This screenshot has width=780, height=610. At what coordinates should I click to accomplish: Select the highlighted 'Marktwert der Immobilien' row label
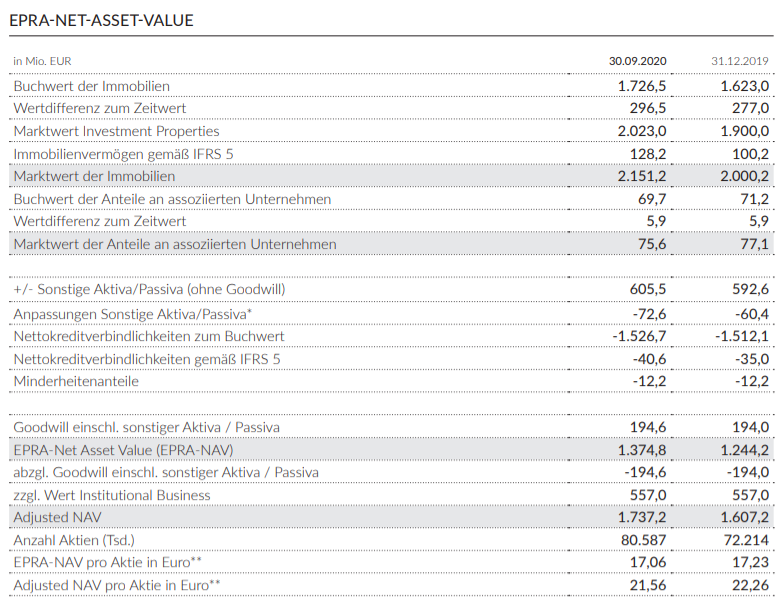pyautogui.click(x=94, y=176)
